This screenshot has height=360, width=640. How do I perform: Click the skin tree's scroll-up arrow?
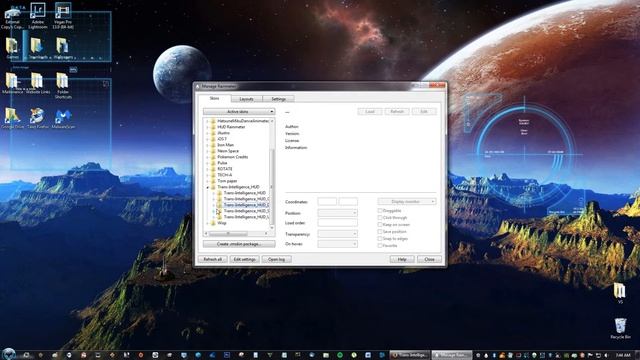272,121
